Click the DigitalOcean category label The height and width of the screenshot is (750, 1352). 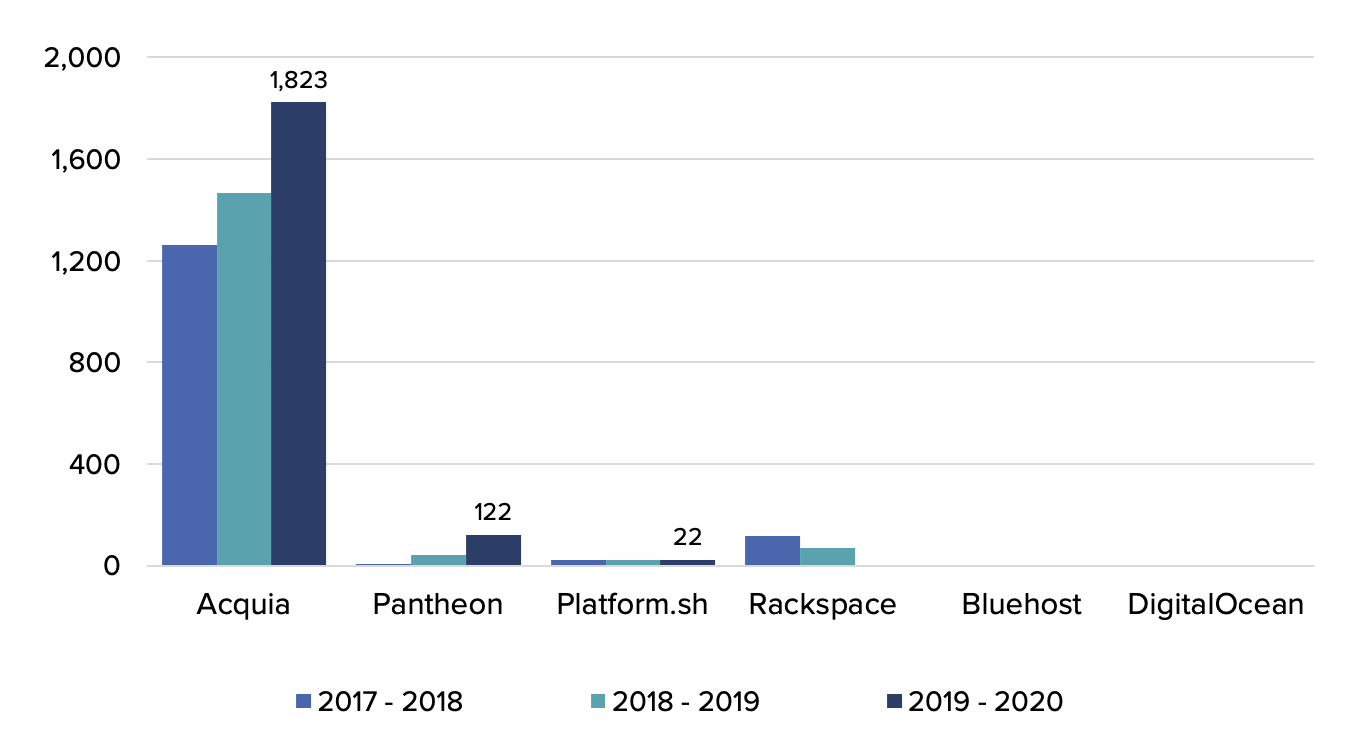1216,604
